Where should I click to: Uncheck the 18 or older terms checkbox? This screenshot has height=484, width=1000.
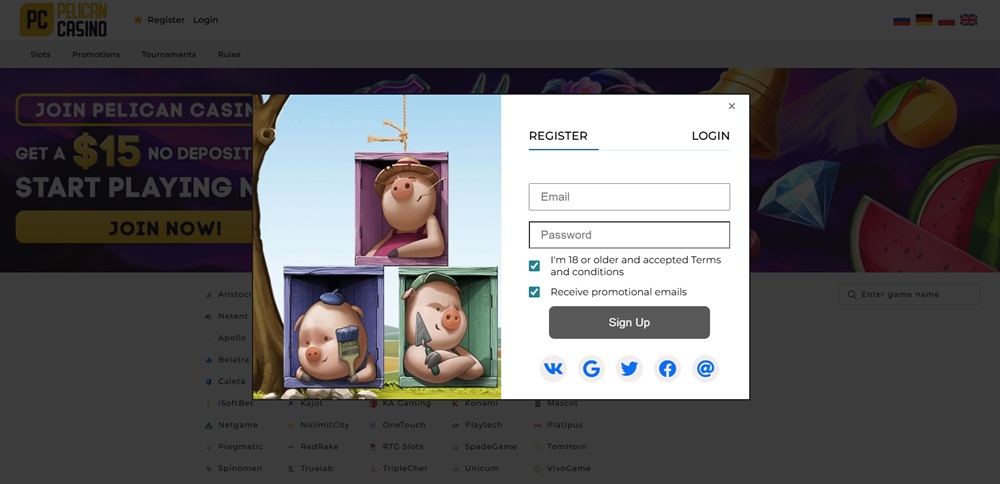click(534, 266)
